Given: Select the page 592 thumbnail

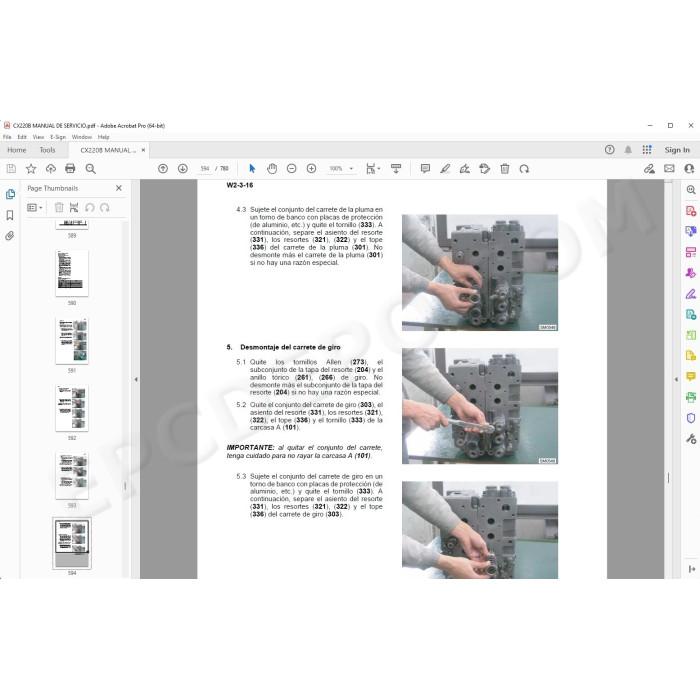Looking at the screenshot, I should point(72,408).
